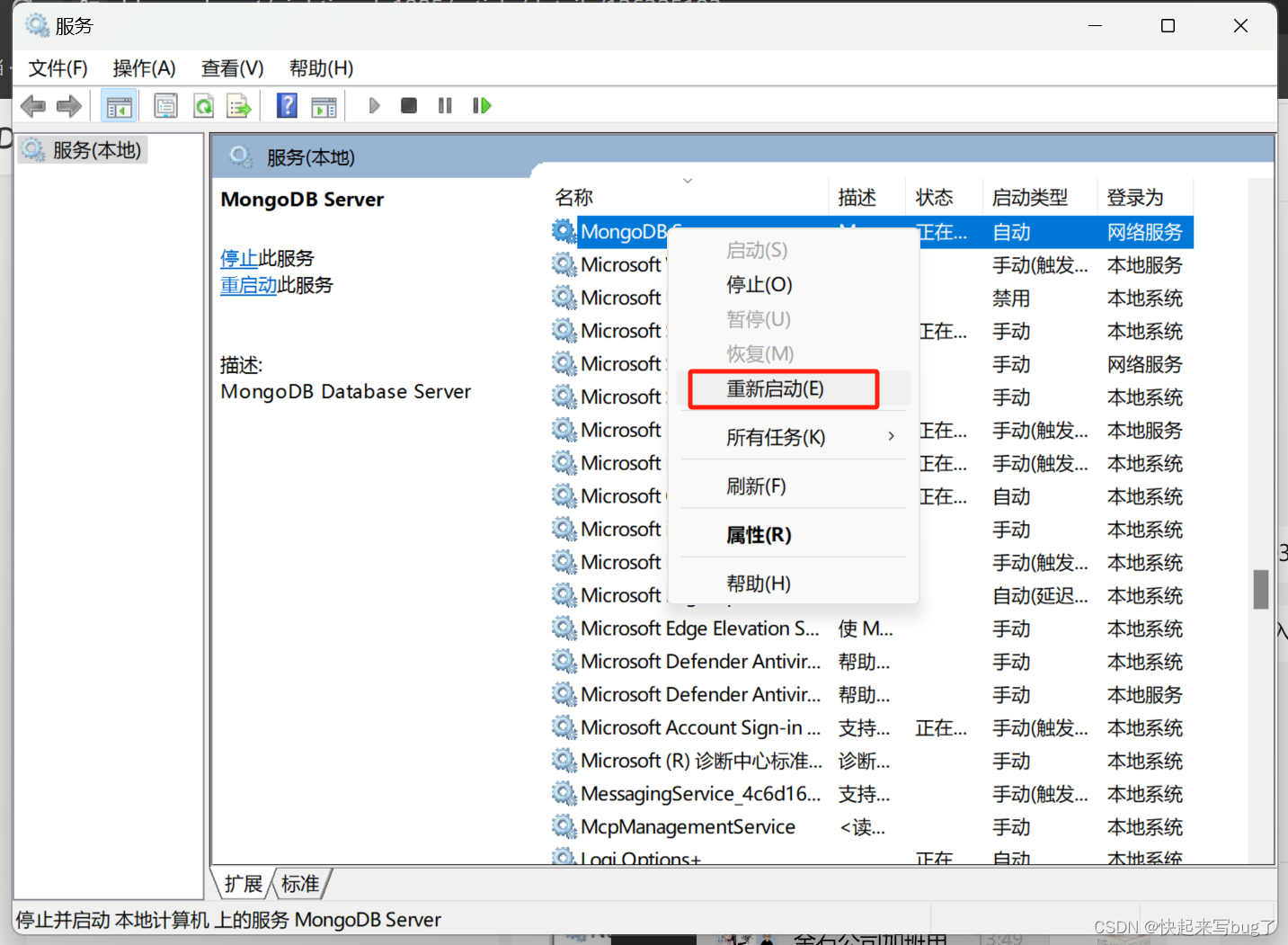Click the Stop Service square icon
The height and width of the screenshot is (945, 1288).
[409, 106]
